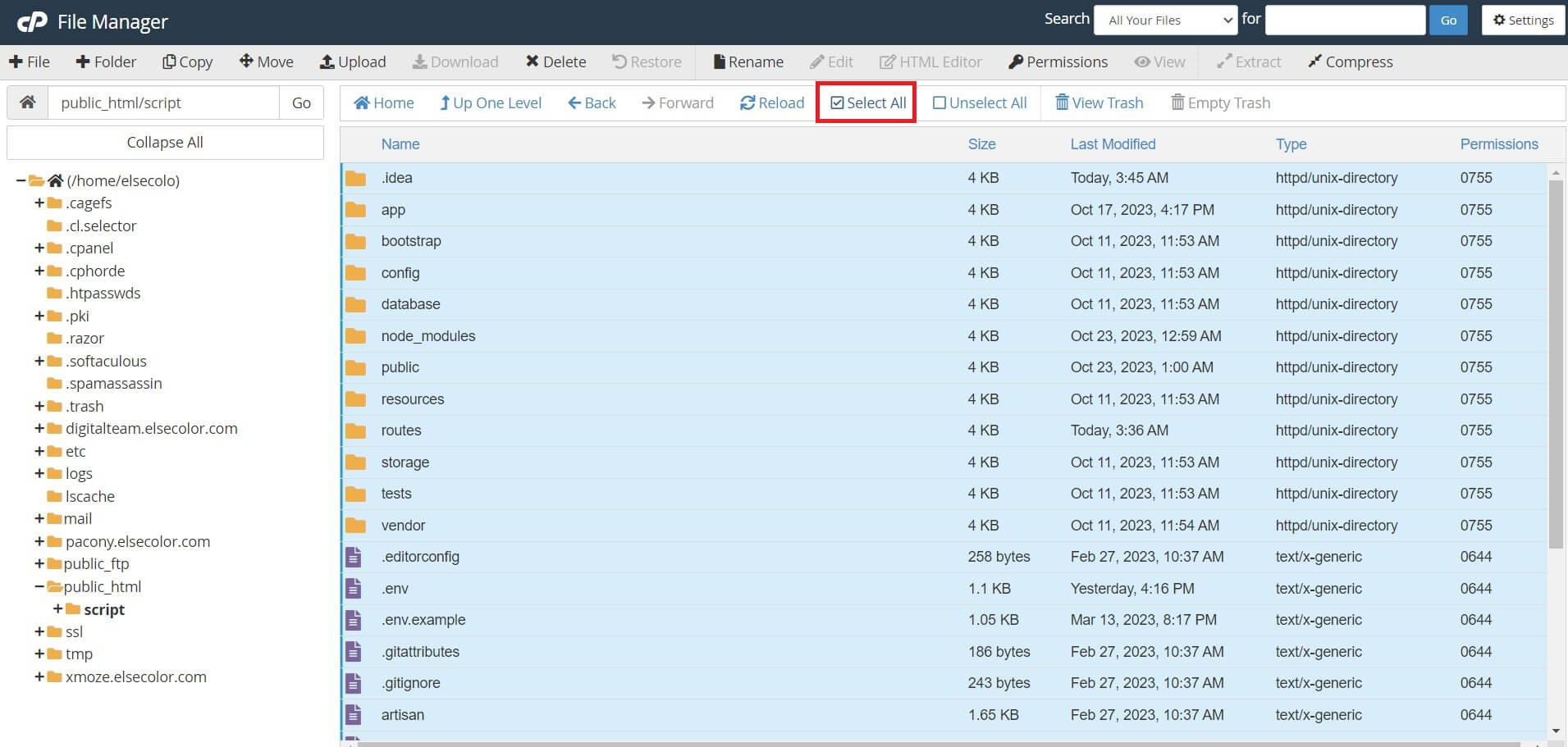Viewport: 1568px width, 747px height.
Task: Click the config folder icon
Action: click(355, 273)
